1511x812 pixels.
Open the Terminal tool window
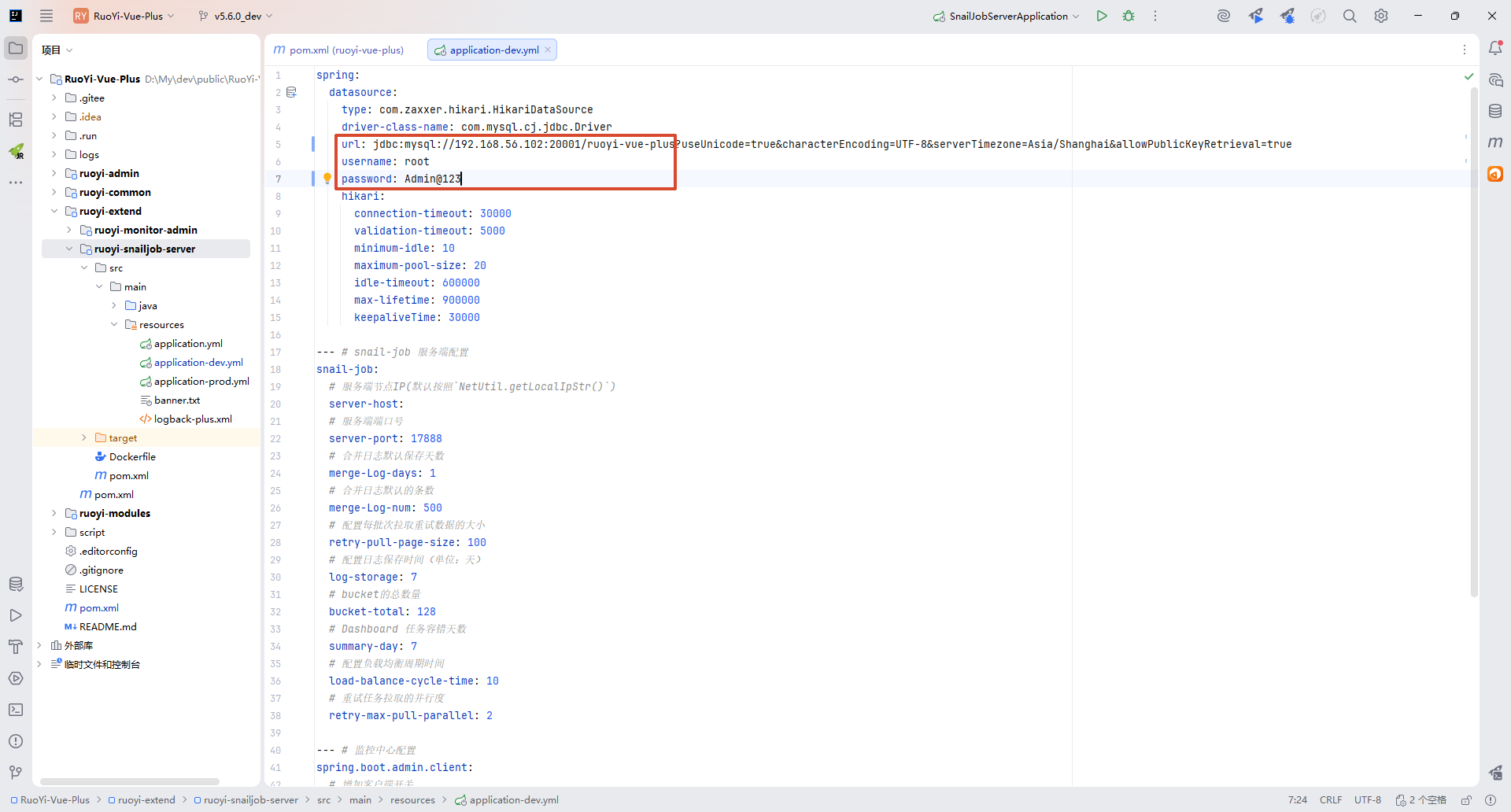tap(16, 710)
